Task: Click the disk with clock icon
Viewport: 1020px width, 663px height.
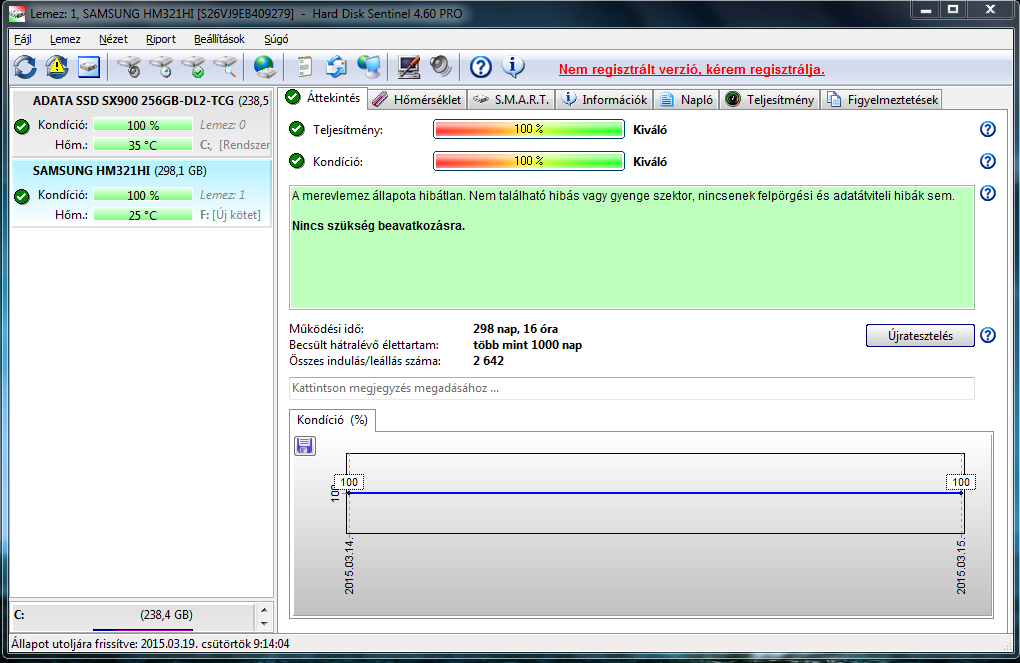Action: [x=161, y=67]
